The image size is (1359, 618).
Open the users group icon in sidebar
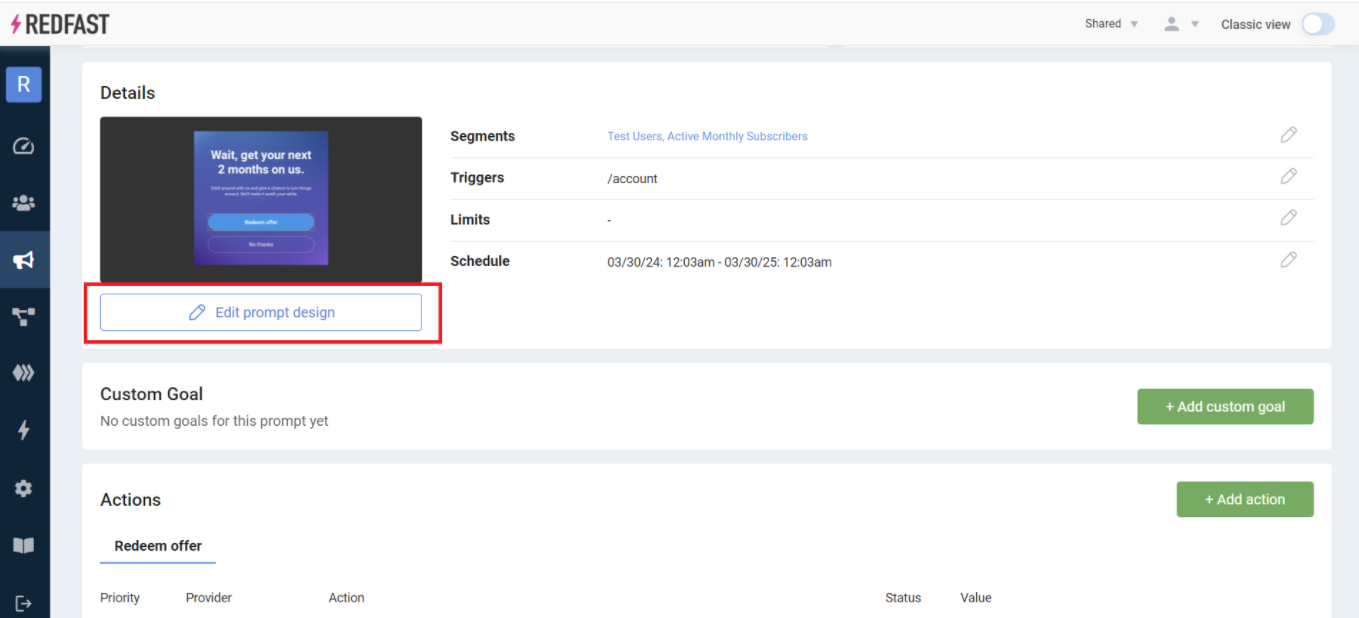click(x=24, y=203)
